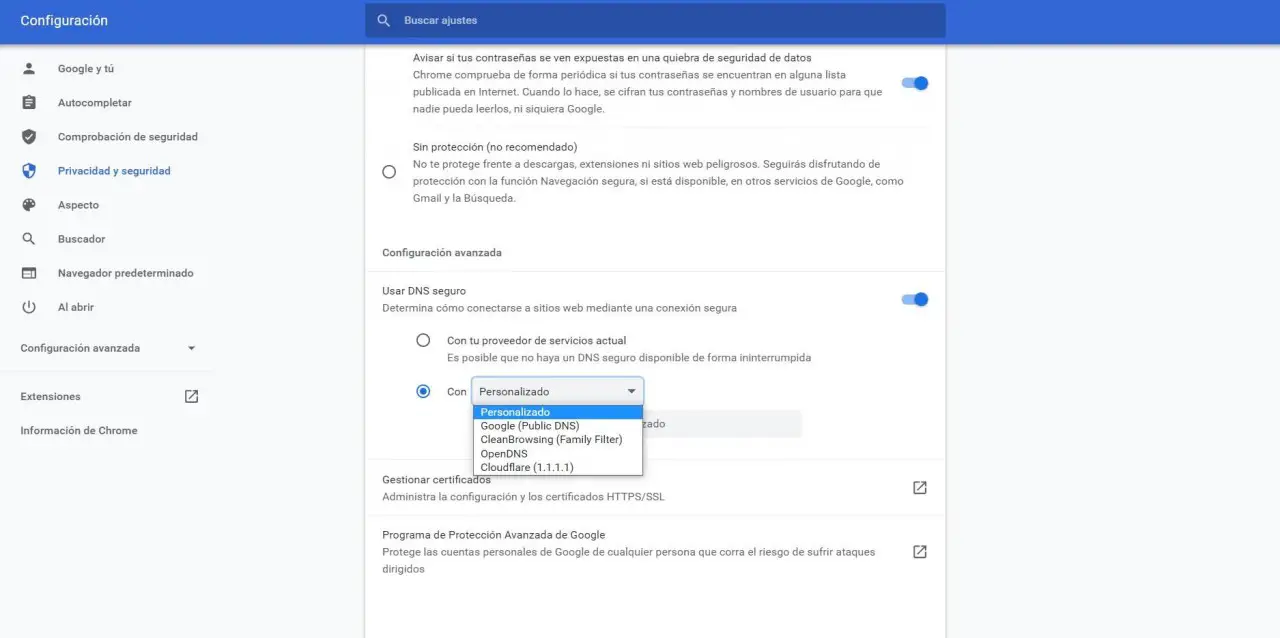Collapse the Personalizado DNS provider dropdown
This screenshot has width=1280, height=638.
pos(557,392)
